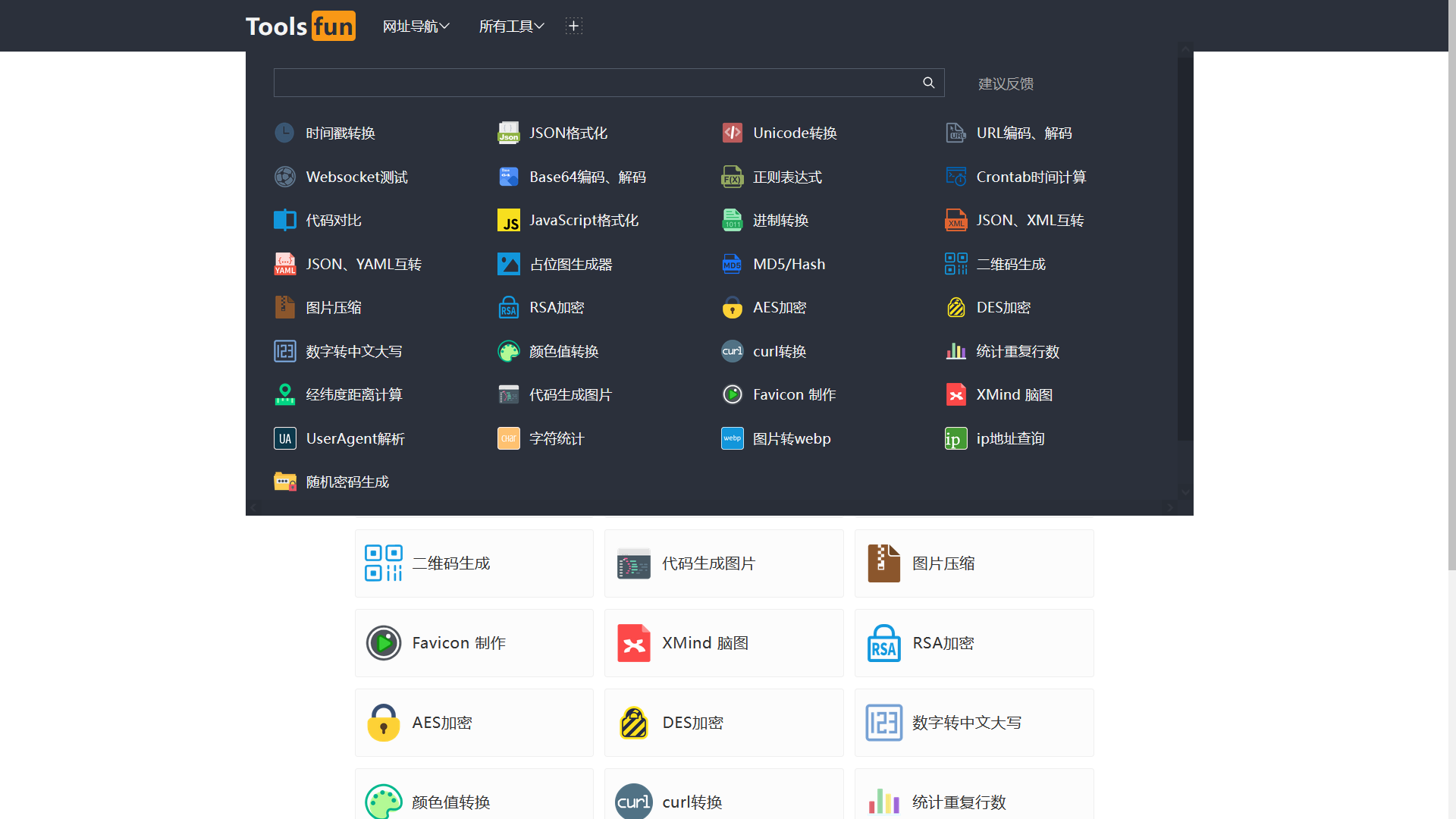Collapse the 所有工具 dropdown menu
Image resolution: width=1456 pixels, height=819 pixels.
click(512, 27)
